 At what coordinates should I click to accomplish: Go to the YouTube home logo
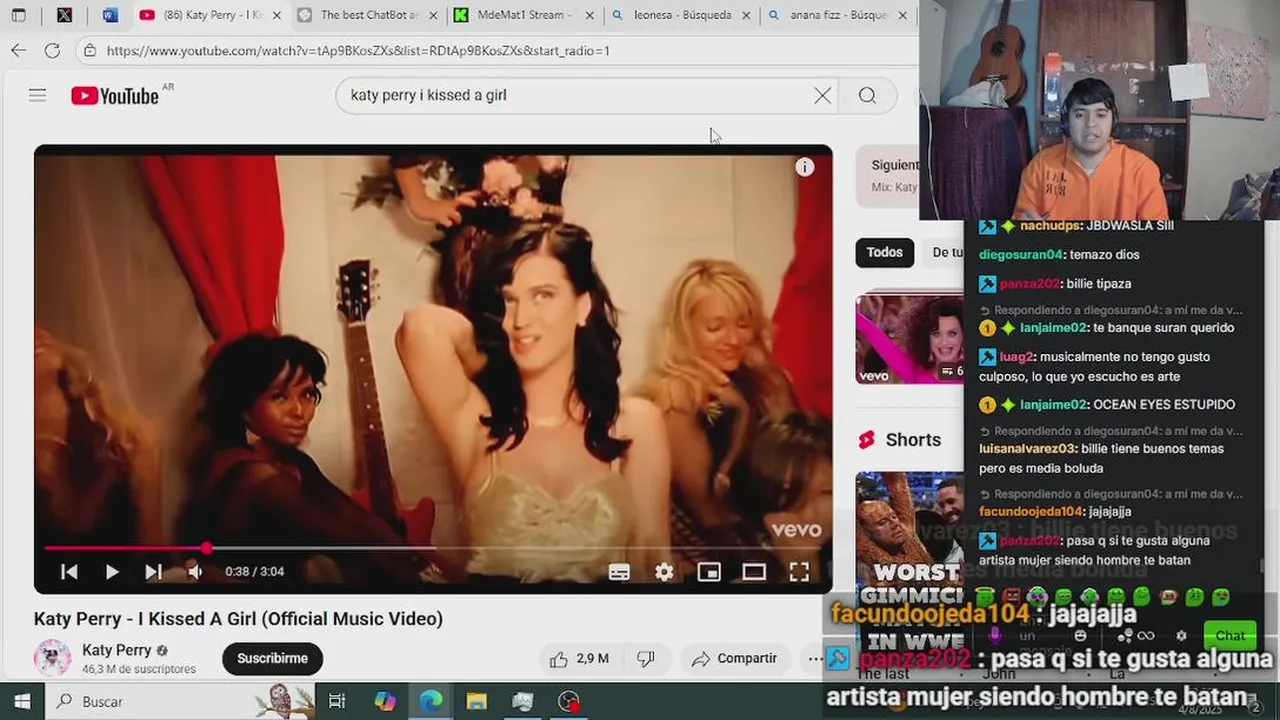(x=115, y=96)
